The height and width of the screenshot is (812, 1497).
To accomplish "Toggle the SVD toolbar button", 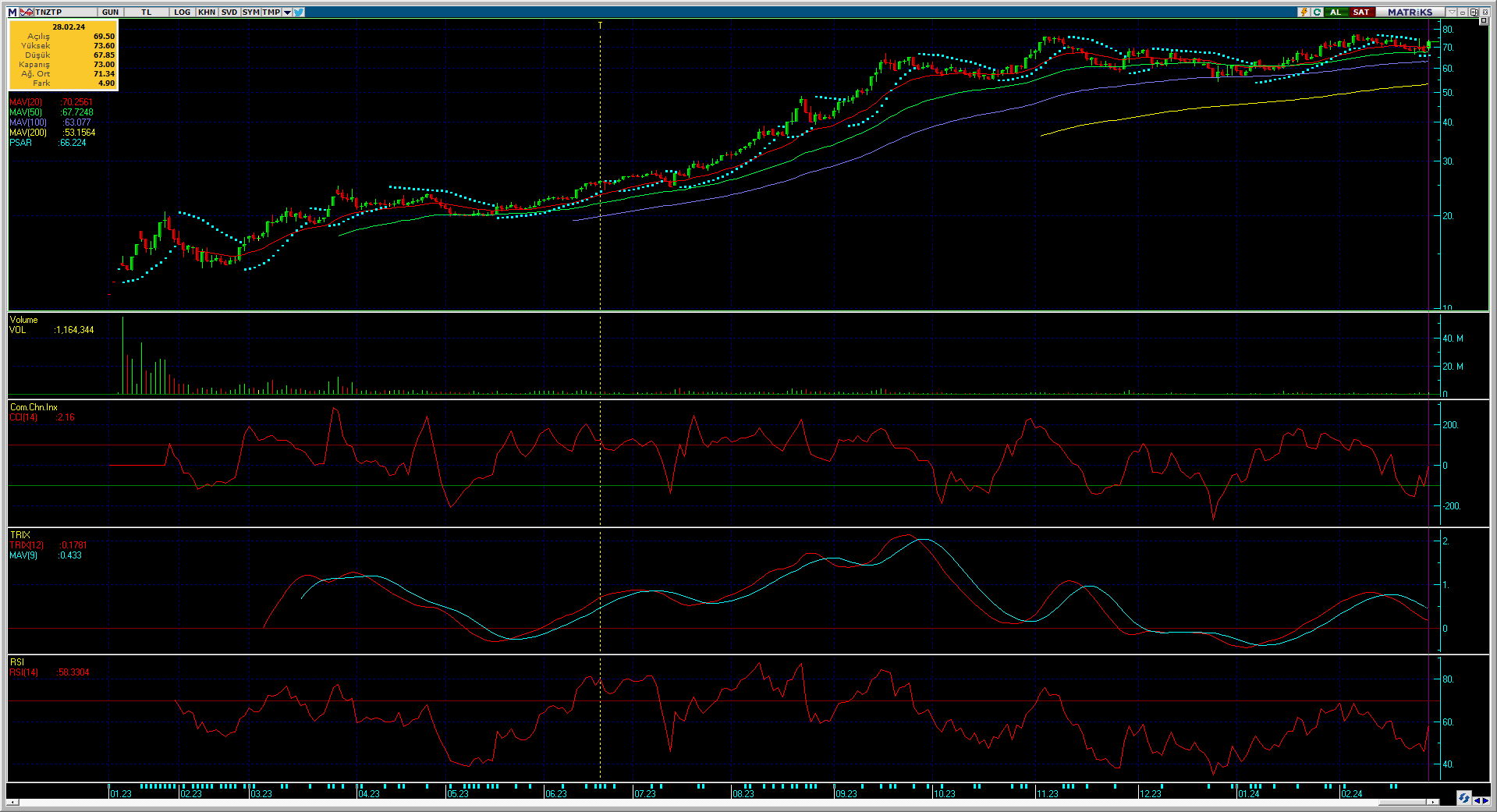I will [229, 12].
